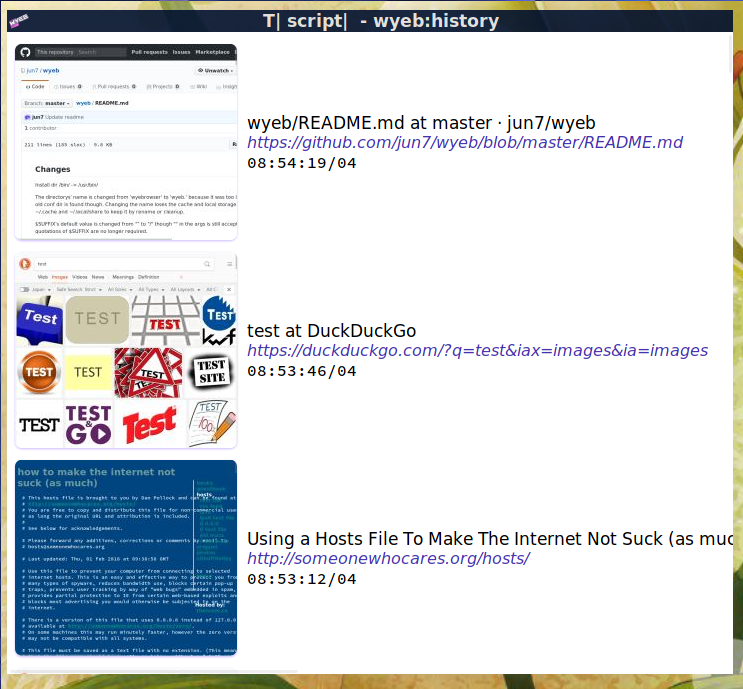
Task: Click the timestamp 08:53:46/04
Action: tap(302, 372)
